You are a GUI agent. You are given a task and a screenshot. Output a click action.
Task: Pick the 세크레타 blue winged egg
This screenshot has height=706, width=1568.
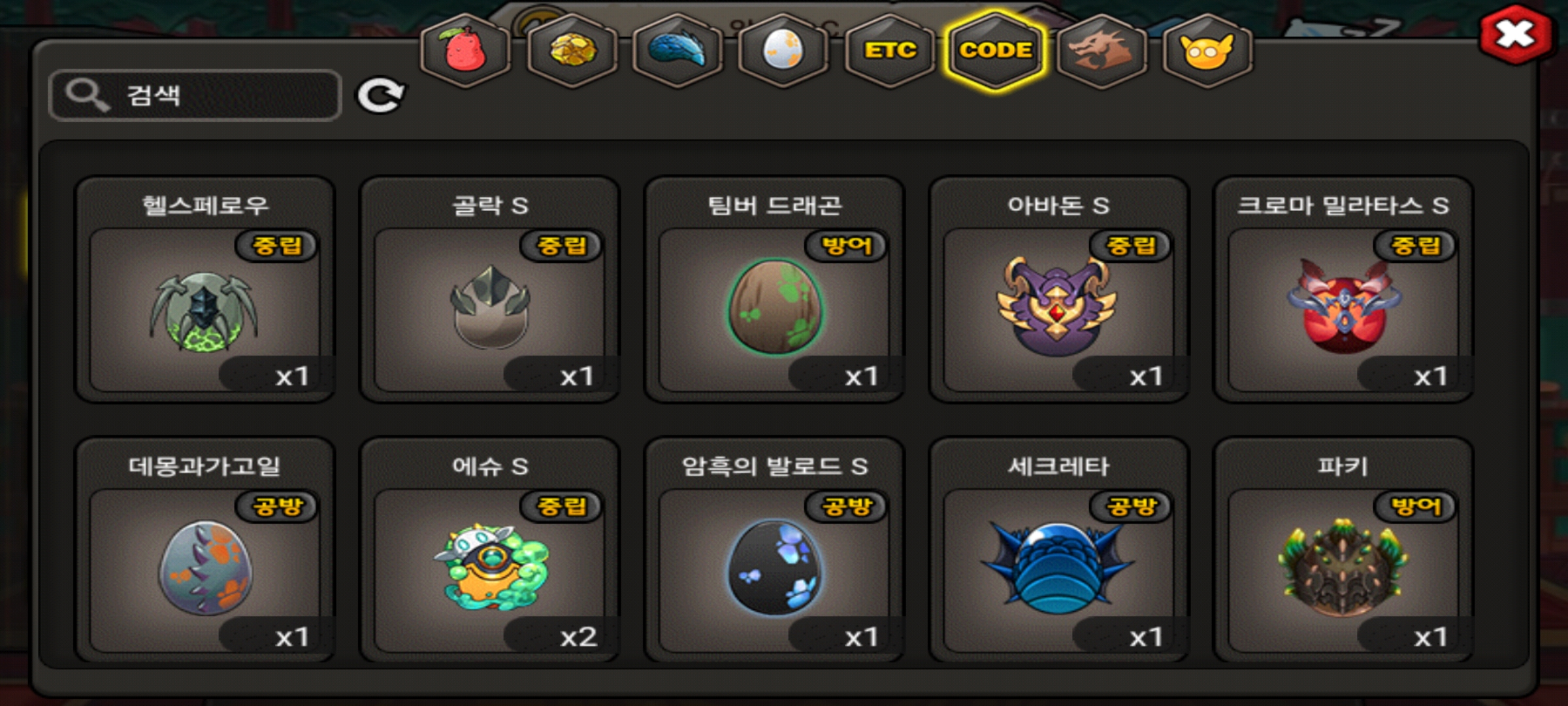[x=1059, y=549]
